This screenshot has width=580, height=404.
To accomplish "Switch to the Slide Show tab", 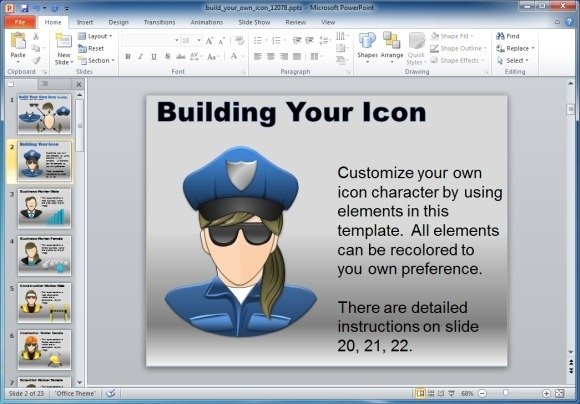I will click(x=254, y=22).
